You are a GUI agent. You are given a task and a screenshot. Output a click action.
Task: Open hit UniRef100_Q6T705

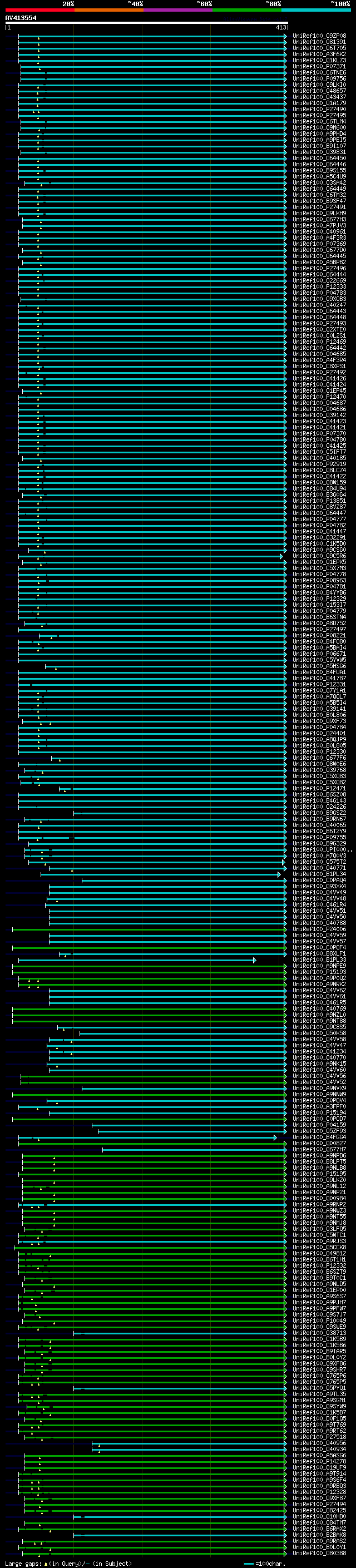coord(319,48)
